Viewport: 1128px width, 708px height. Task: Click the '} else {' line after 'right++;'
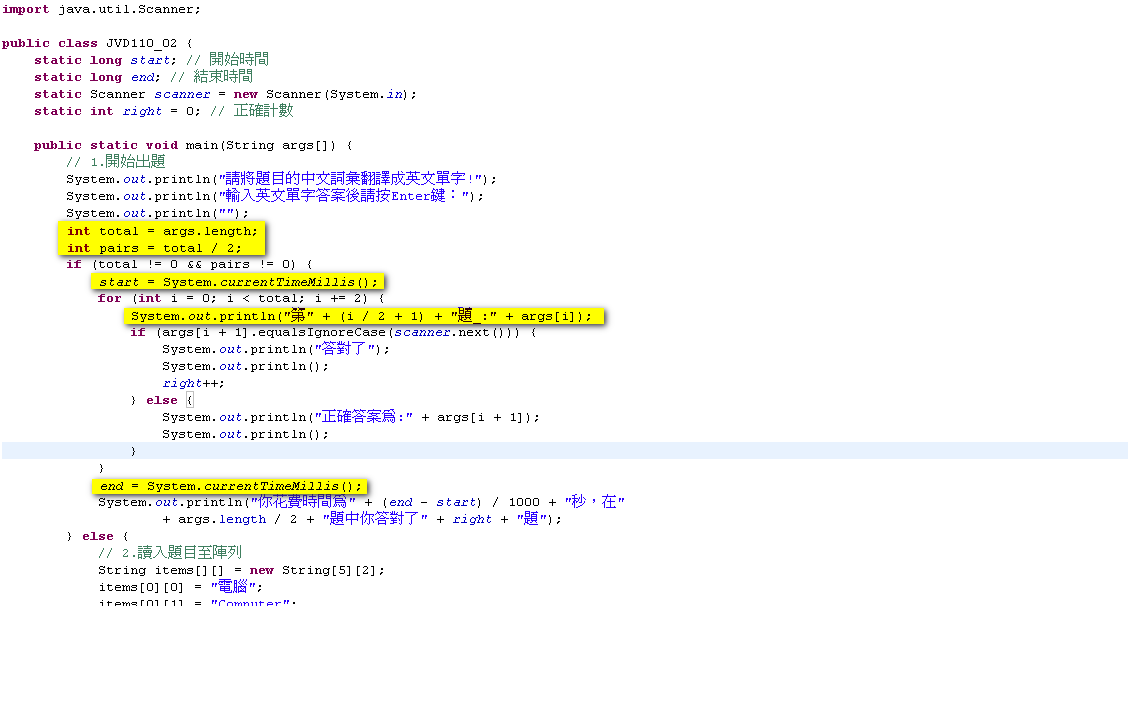(x=162, y=401)
